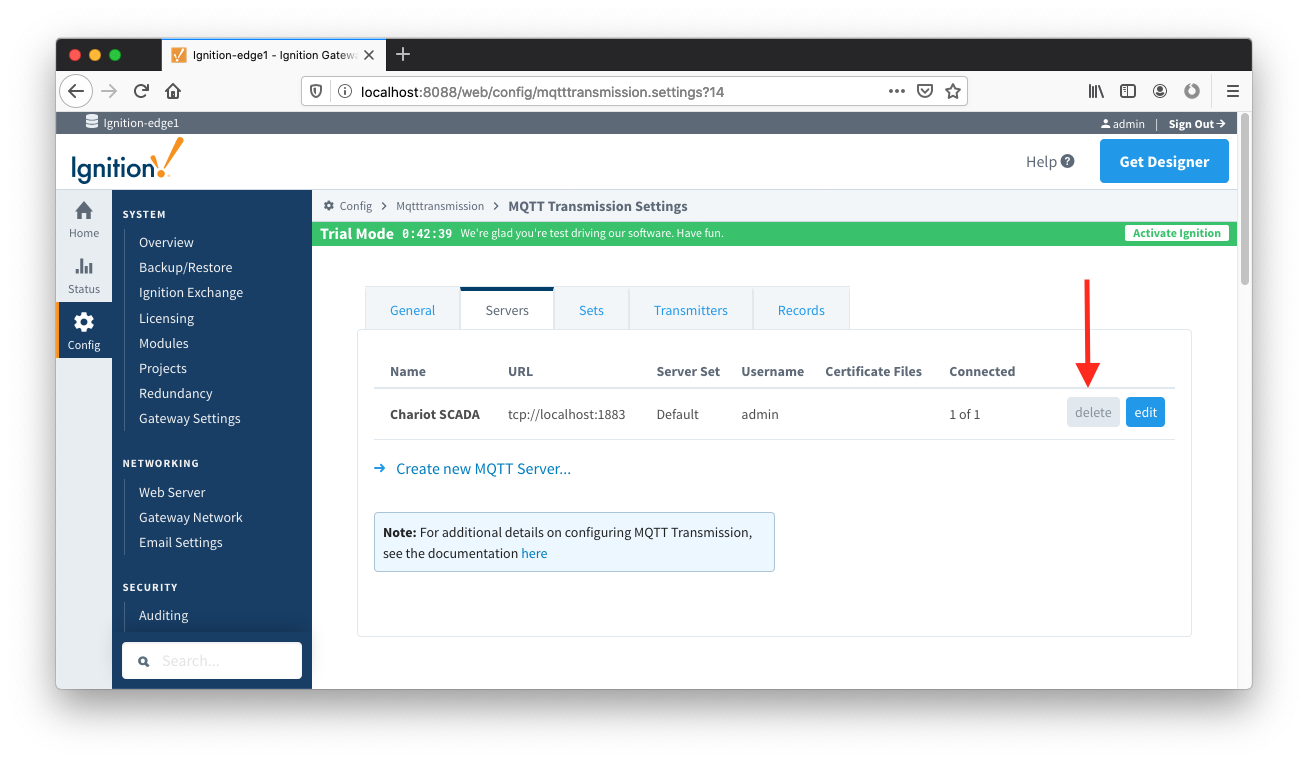Click the Help question mark icon

point(1068,161)
